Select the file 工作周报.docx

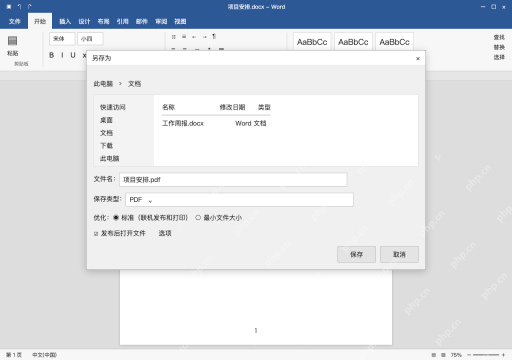183,123
